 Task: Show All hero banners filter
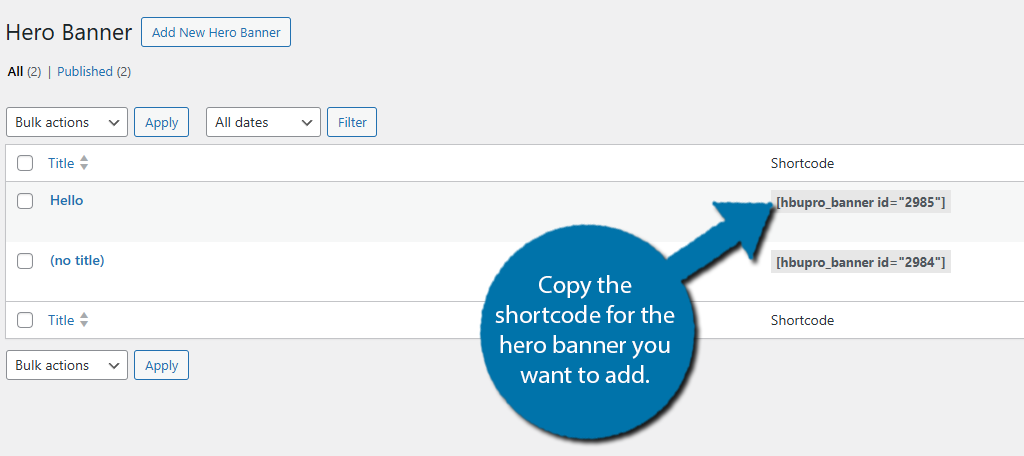[15, 72]
